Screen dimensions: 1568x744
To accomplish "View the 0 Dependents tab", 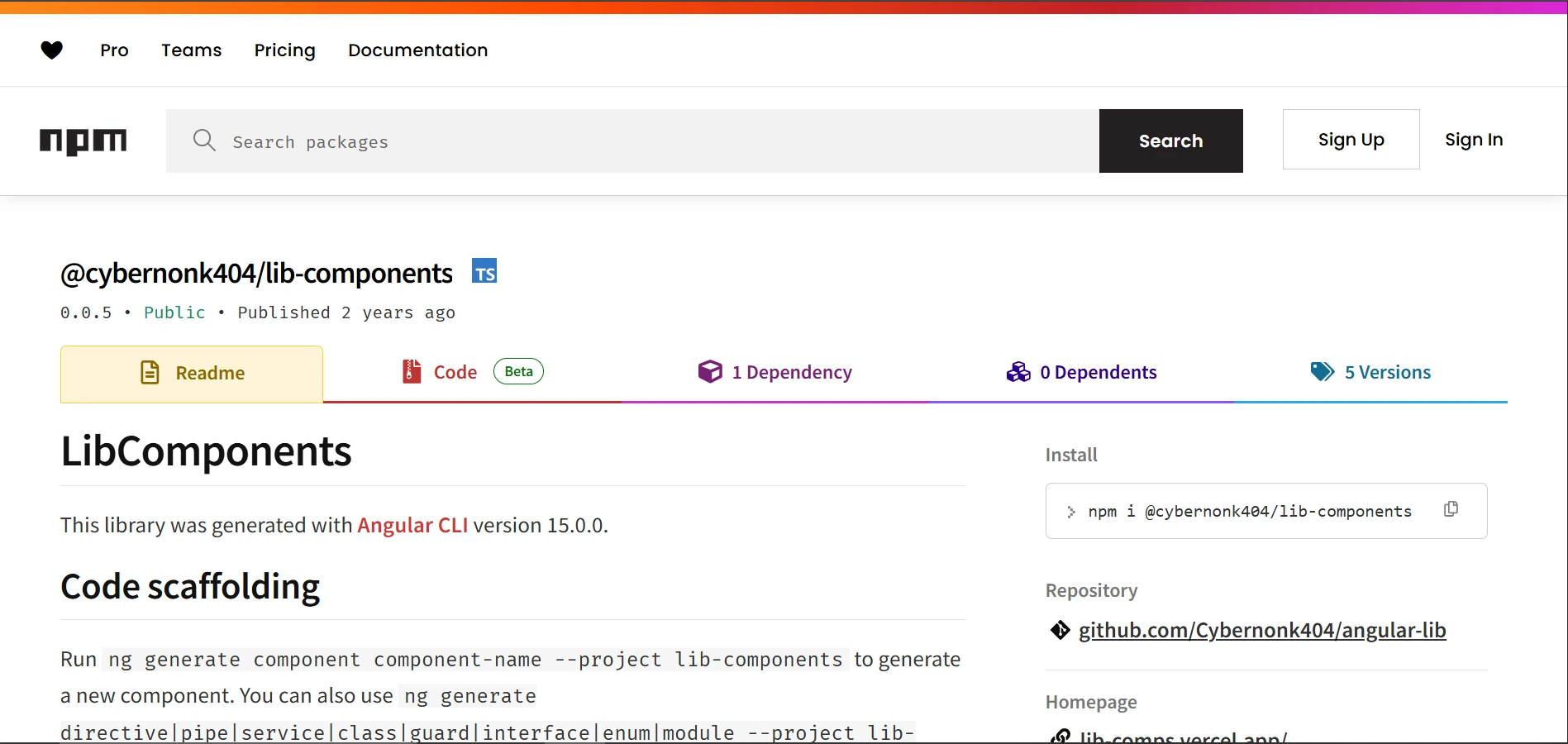I will click(1081, 373).
